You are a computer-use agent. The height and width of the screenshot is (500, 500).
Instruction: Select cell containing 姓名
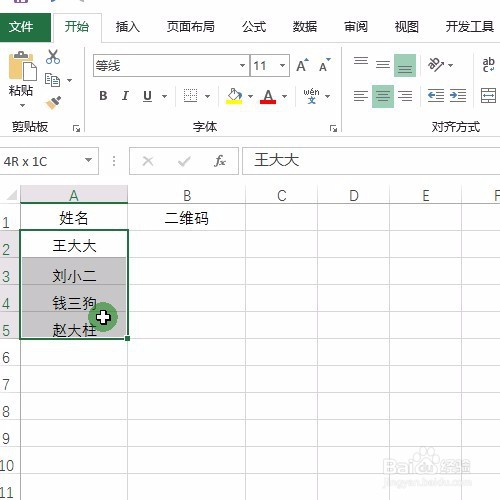click(x=74, y=217)
